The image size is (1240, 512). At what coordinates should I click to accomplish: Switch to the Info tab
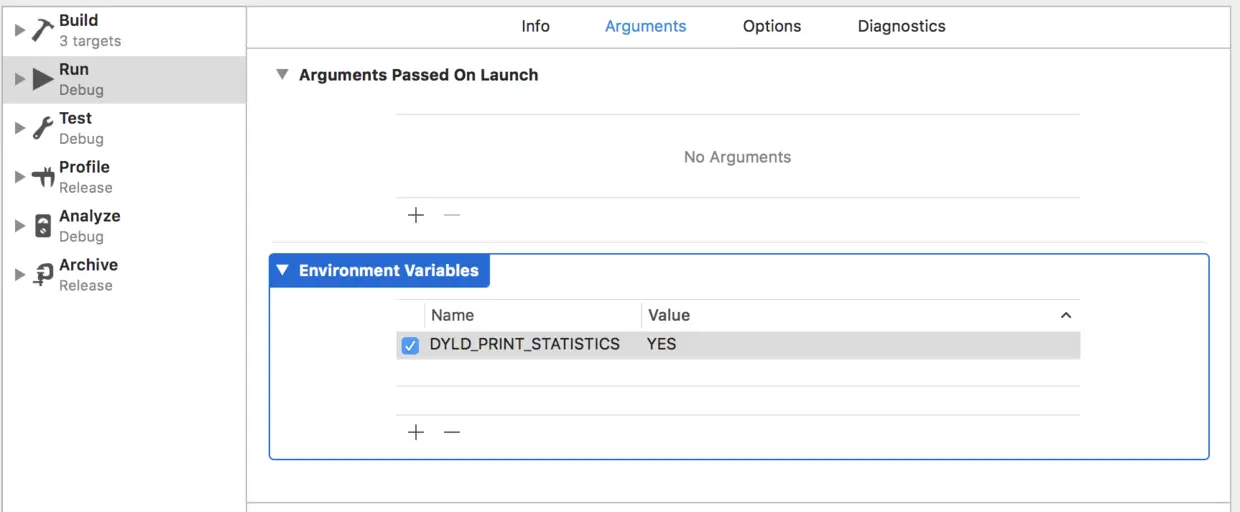pyautogui.click(x=535, y=26)
